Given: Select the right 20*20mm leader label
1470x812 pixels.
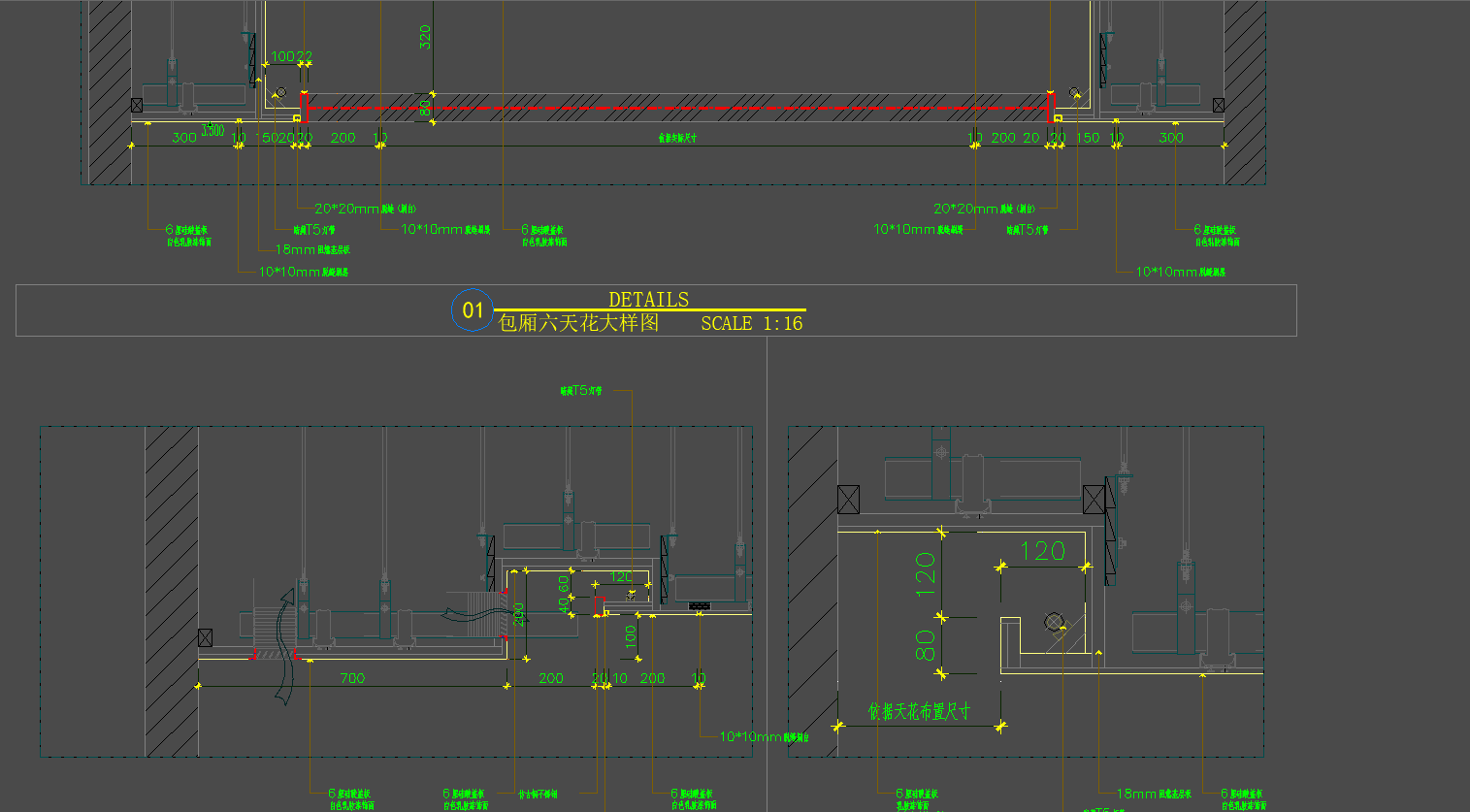Looking at the screenshot, I should (984, 209).
